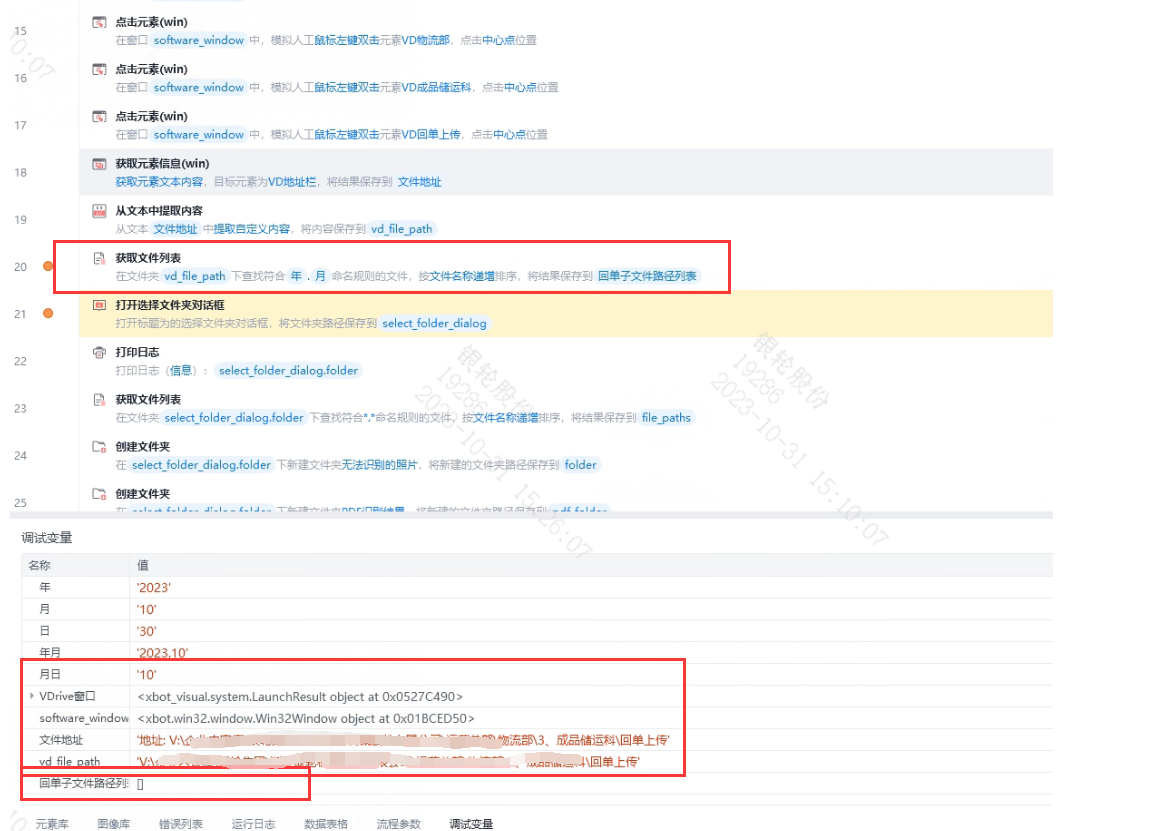The height and width of the screenshot is (831, 1153).
Task: Expand the VDrive窗口 variable row
Action: coord(32,696)
